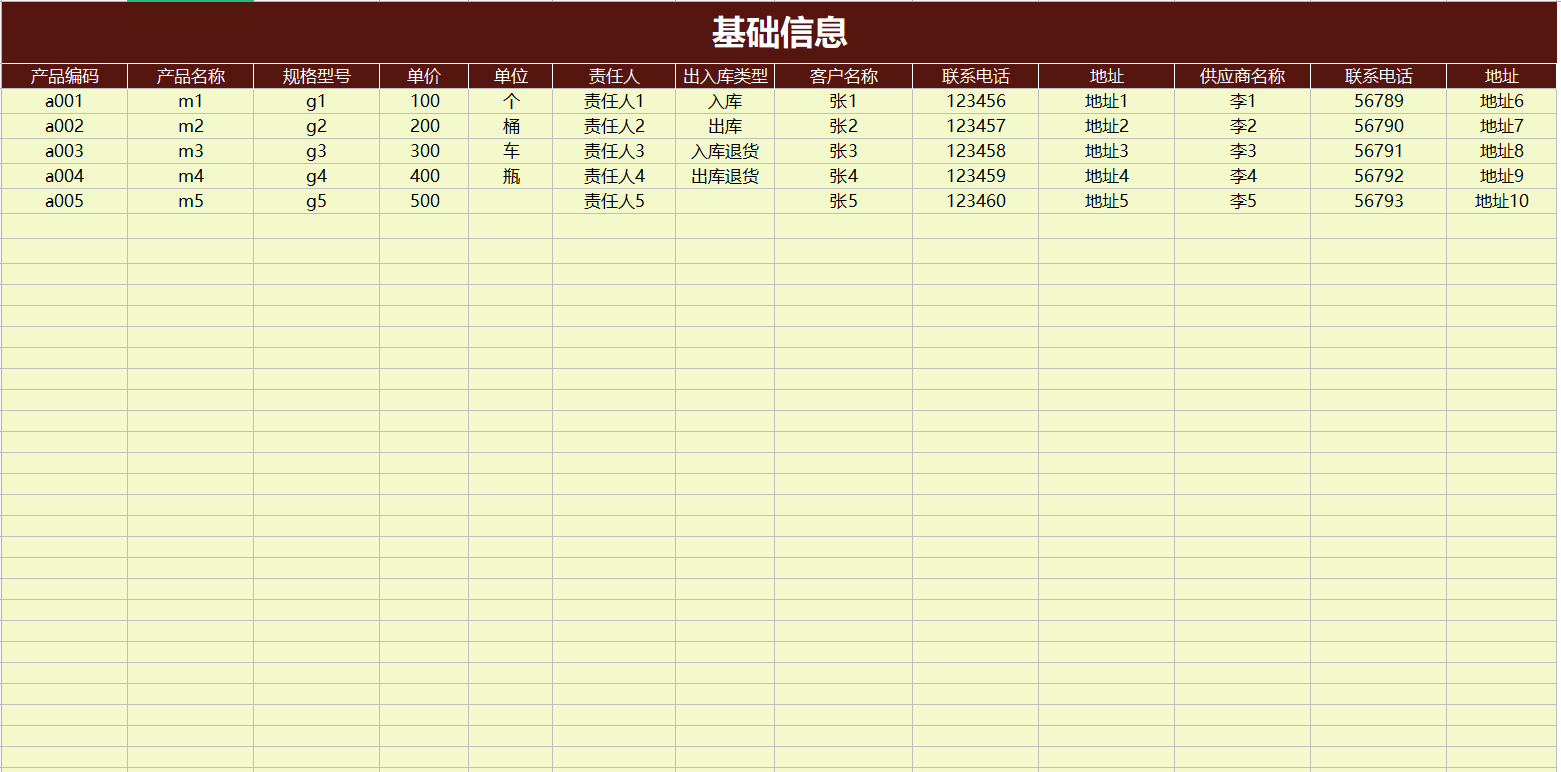The image size is (1561, 772).
Task: Select the 地址9 cell
Action: [1502, 176]
